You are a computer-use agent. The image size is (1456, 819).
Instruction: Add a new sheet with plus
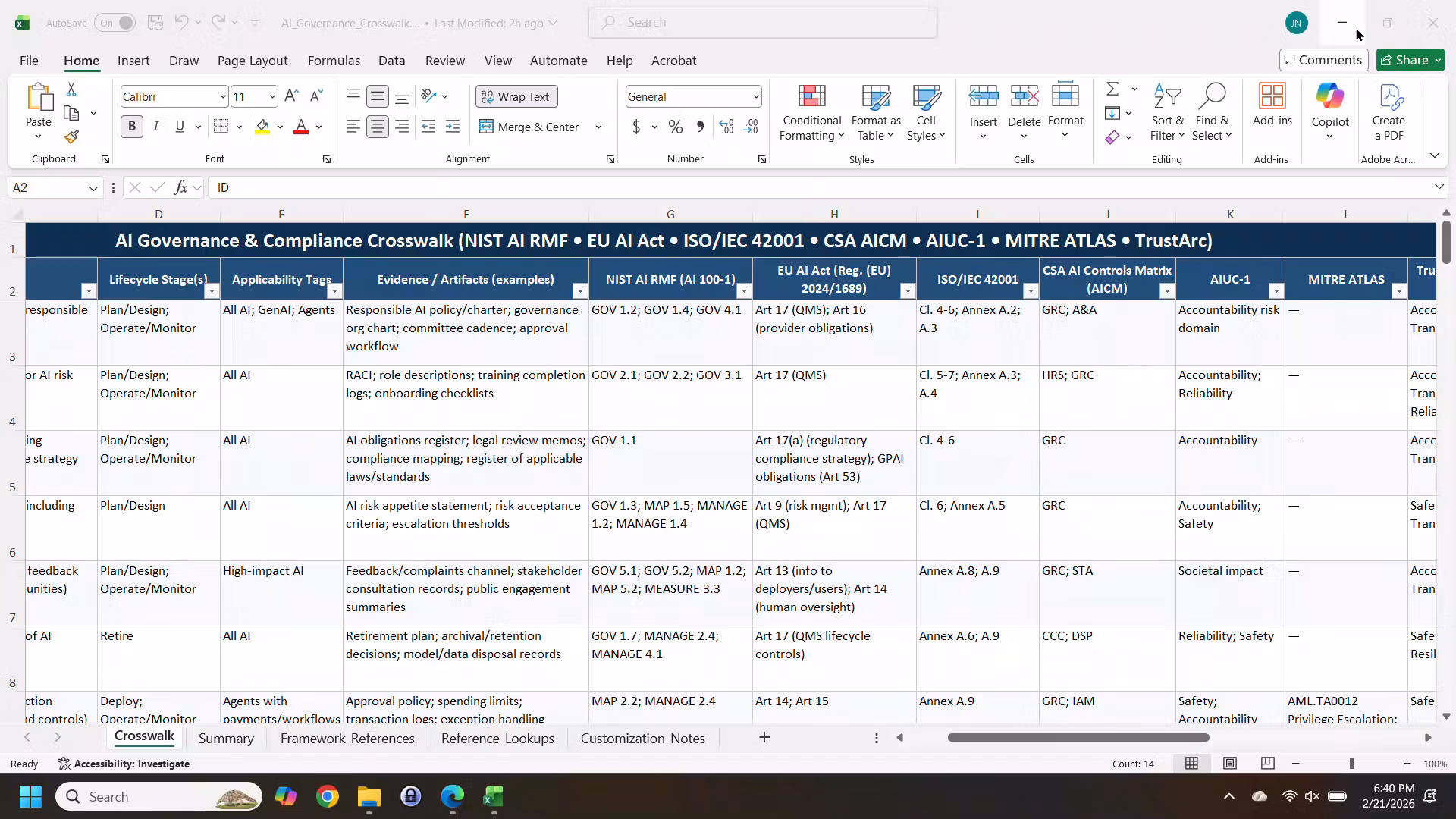(764, 737)
